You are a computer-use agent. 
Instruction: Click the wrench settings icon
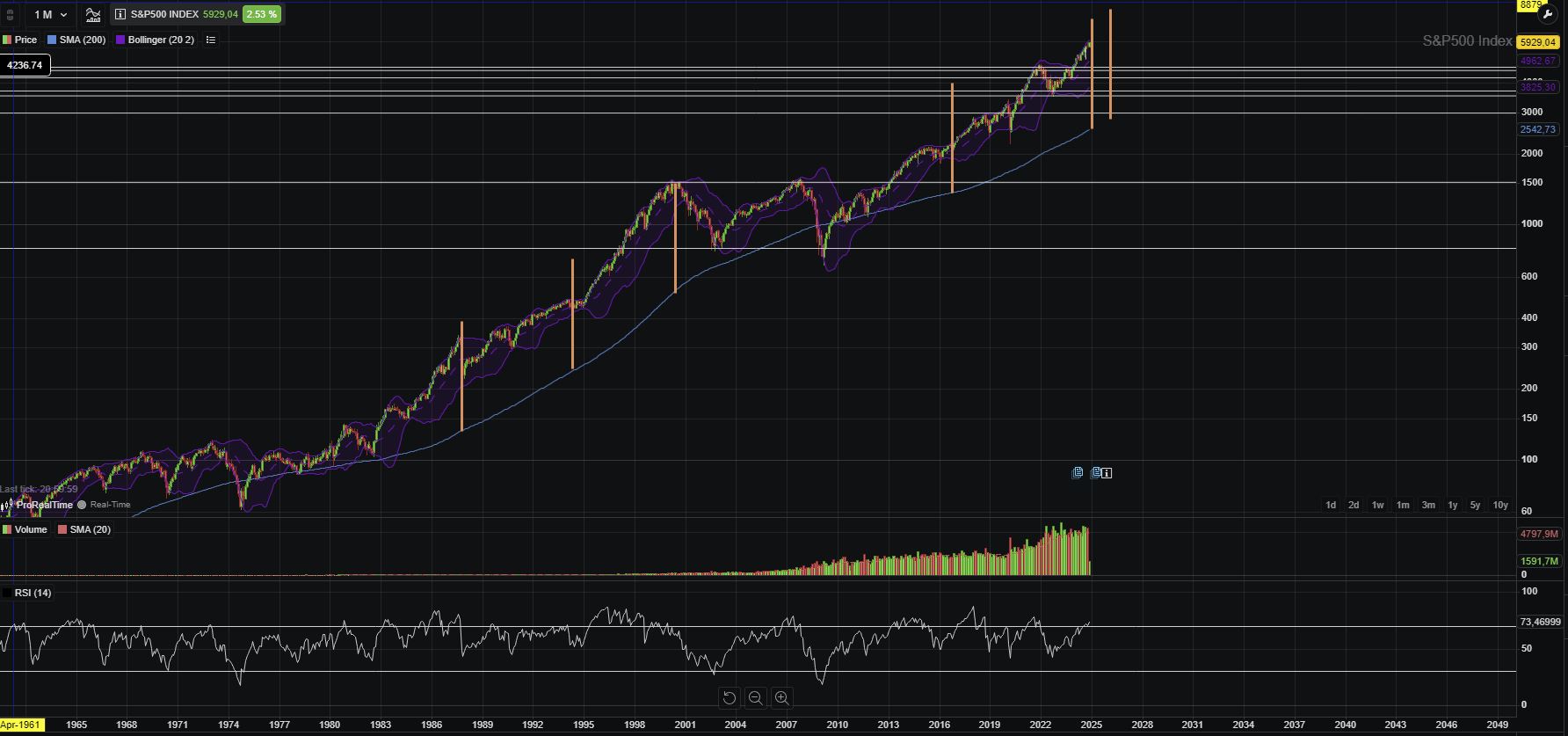pyautogui.click(x=1548, y=14)
